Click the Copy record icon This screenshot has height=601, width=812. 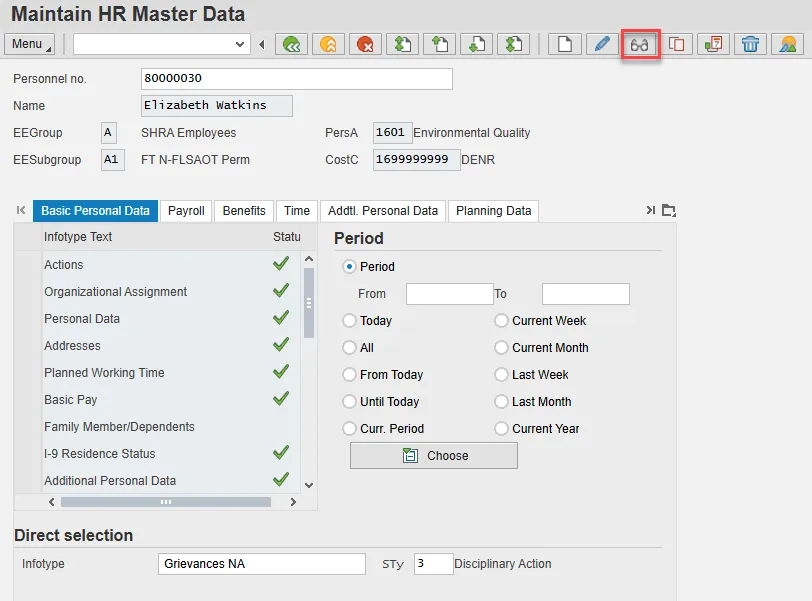coord(677,44)
